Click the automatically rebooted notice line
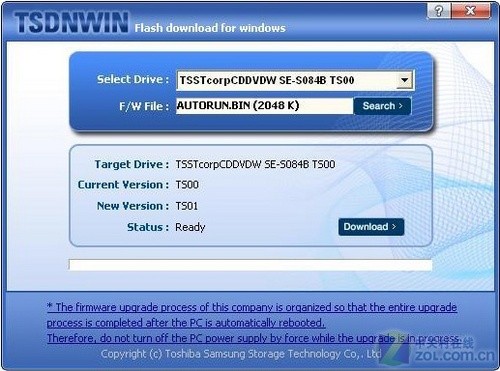Viewport: 500px width, 371px height. [186, 323]
